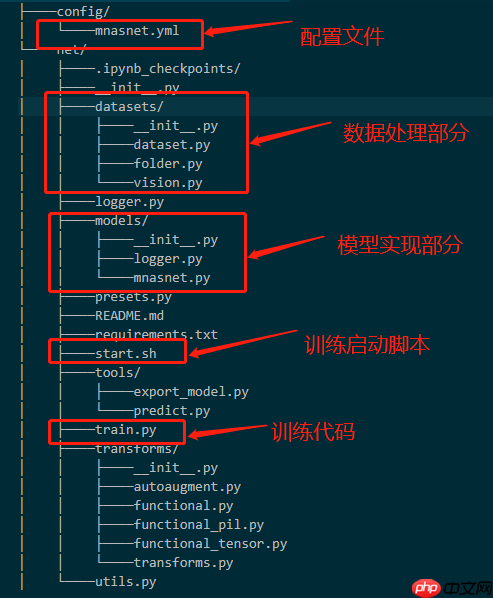Open mnasnet.py under models
Viewport: 493px width, 598px height.
coord(172,278)
